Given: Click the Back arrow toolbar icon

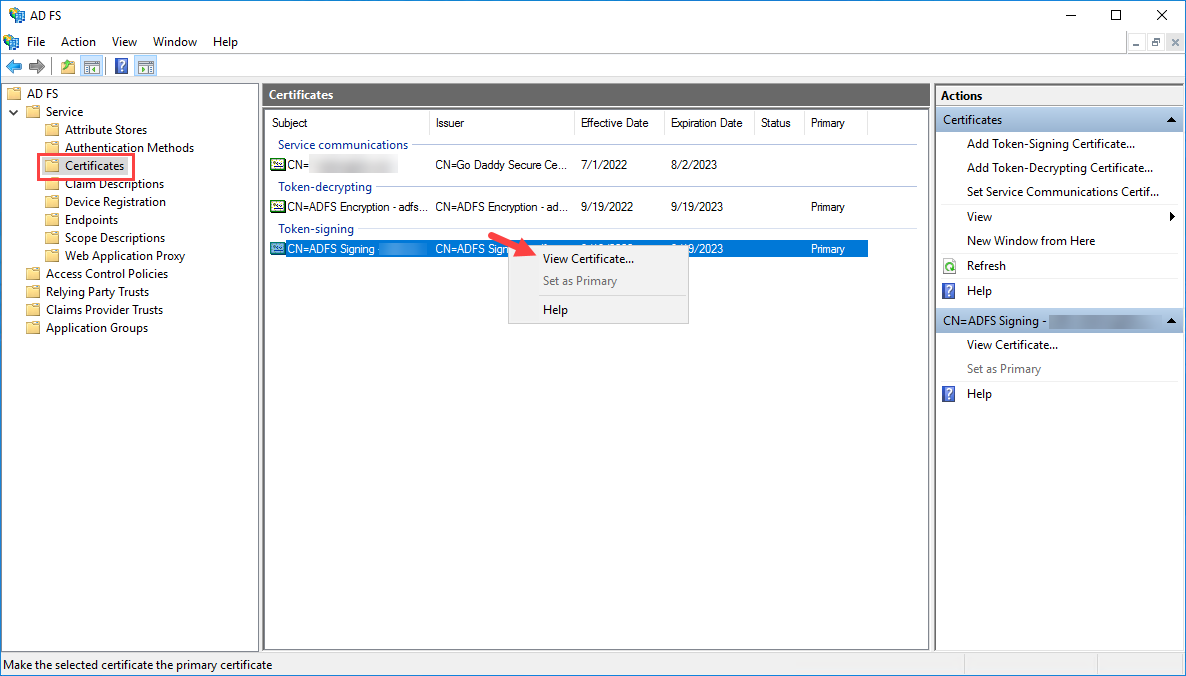Looking at the screenshot, I should coord(14,67).
